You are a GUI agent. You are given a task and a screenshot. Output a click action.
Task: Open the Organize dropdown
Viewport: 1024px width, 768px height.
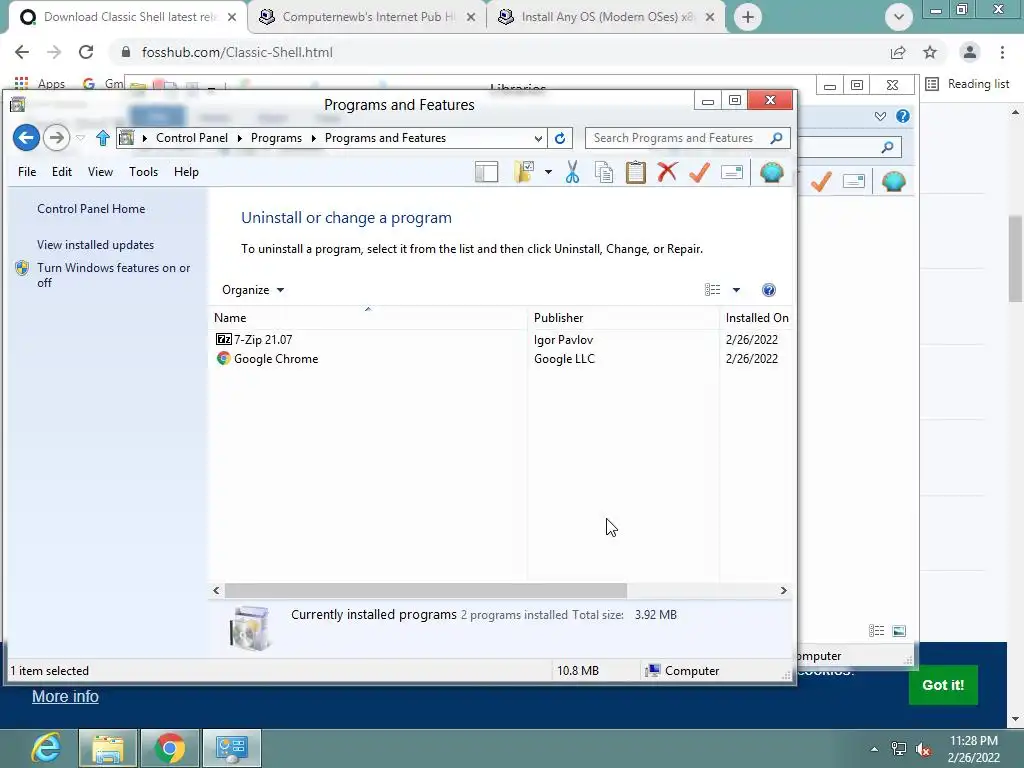pyautogui.click(x=253, y=290)
